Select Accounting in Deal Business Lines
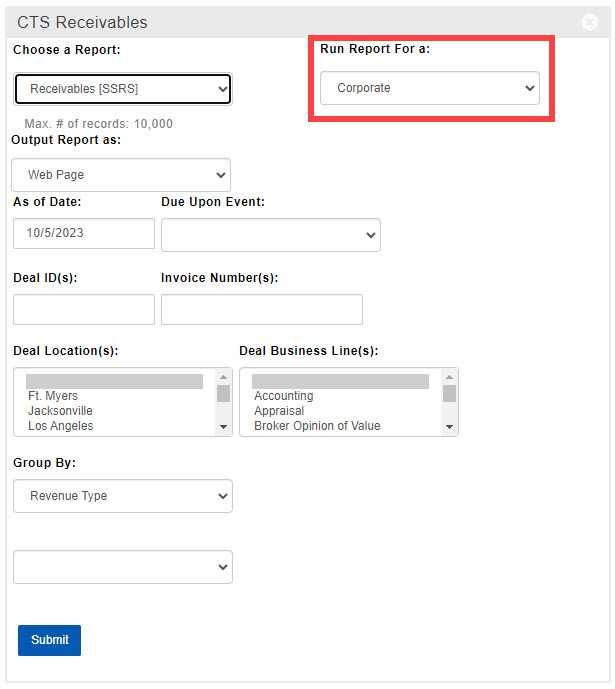 (x=283, y=396)
